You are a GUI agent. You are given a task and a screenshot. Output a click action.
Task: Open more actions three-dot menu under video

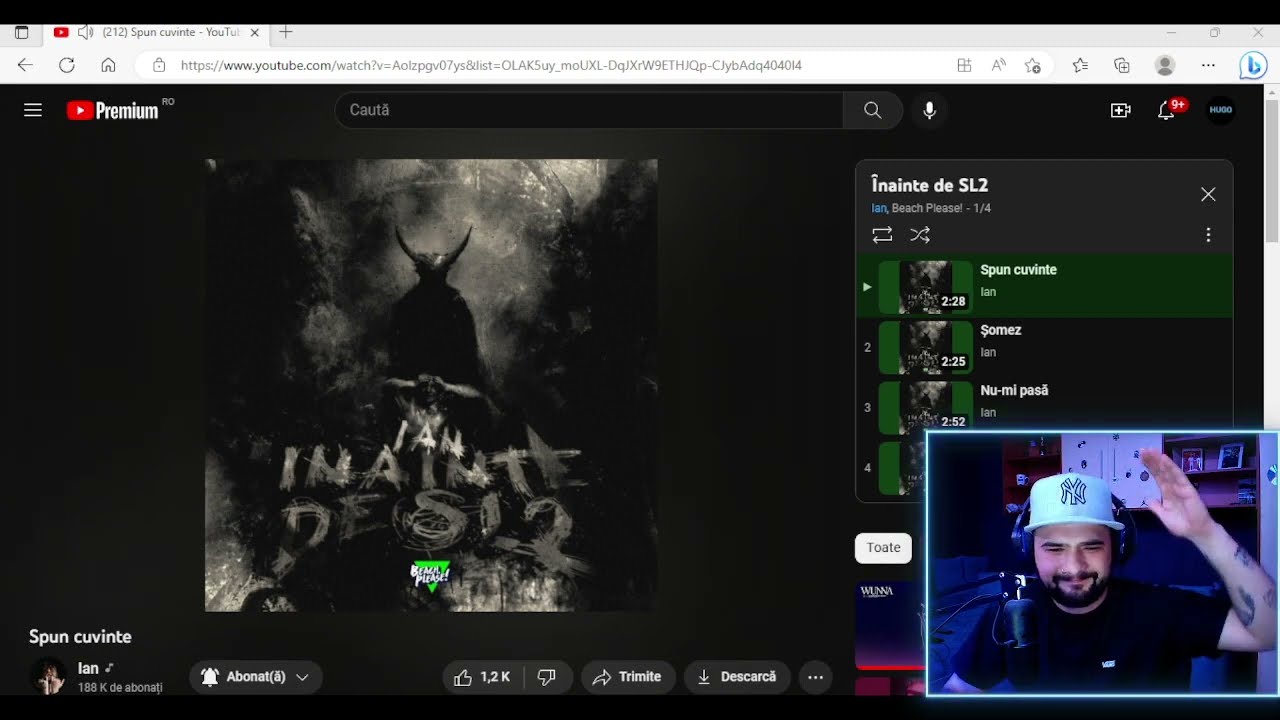click(815, 677)
